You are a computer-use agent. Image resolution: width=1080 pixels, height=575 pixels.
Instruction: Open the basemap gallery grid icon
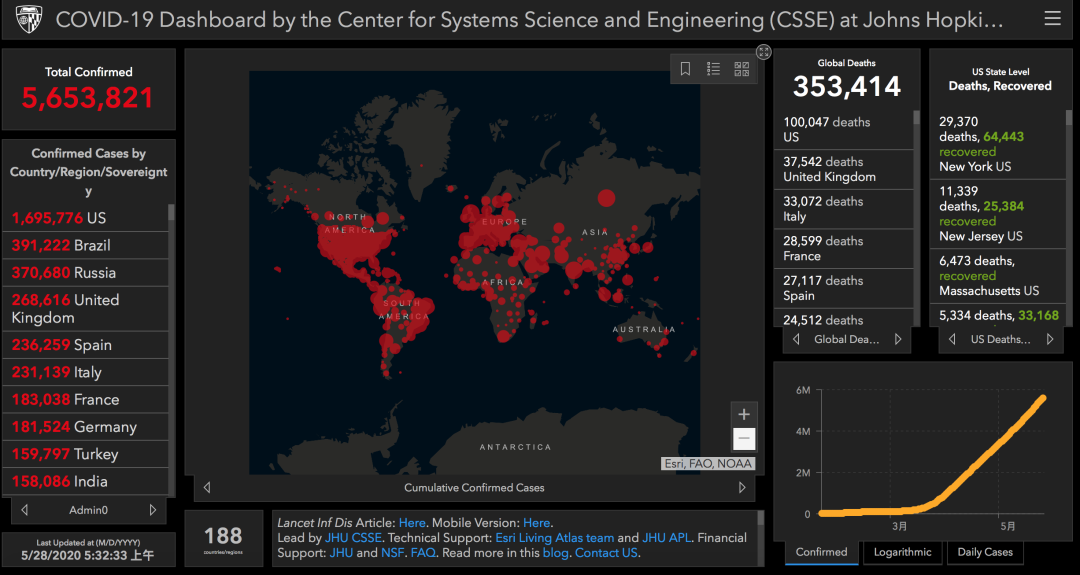(x=742, y=69)
